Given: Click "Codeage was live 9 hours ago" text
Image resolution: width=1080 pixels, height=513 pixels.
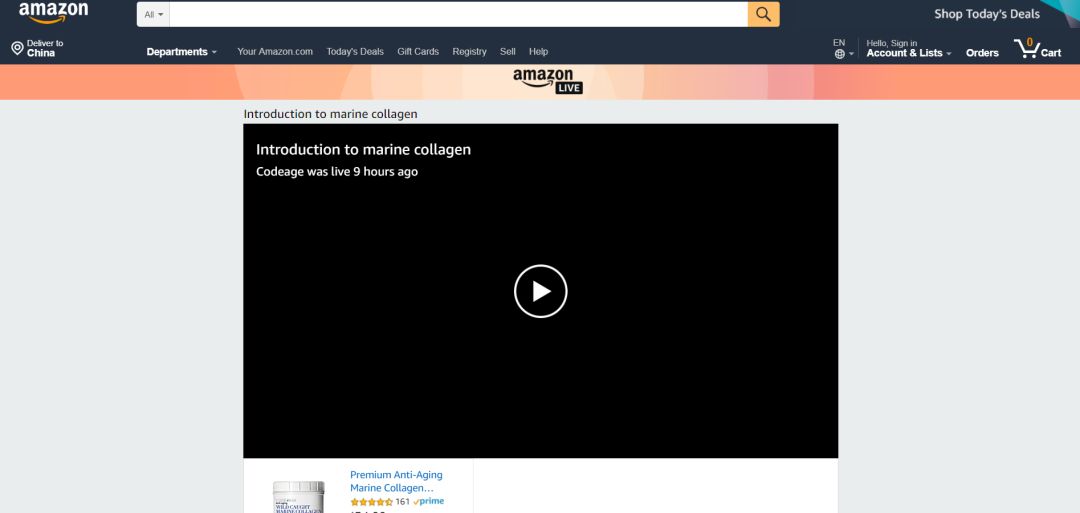Looking at the screenshot, I should [x=337, y=171].
